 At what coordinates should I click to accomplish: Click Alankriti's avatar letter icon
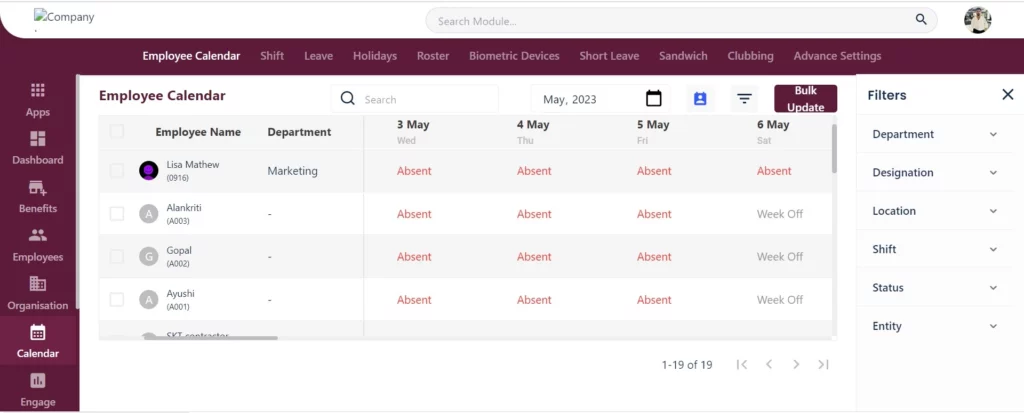coord(149,214)
